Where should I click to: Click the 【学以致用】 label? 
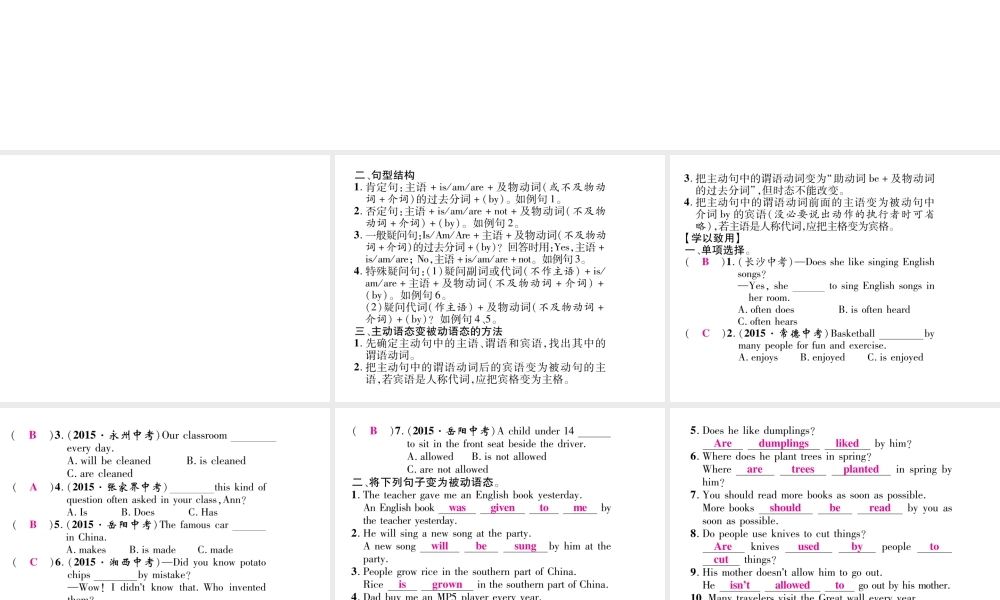coord(712,238)
